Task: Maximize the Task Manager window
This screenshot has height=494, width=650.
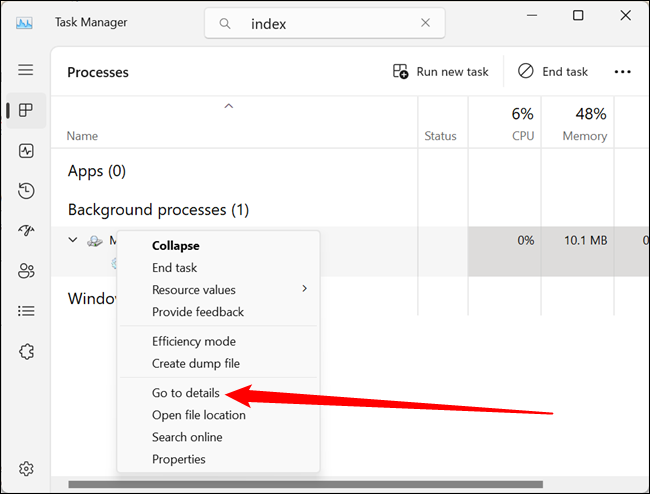Action: pos(578,15)
